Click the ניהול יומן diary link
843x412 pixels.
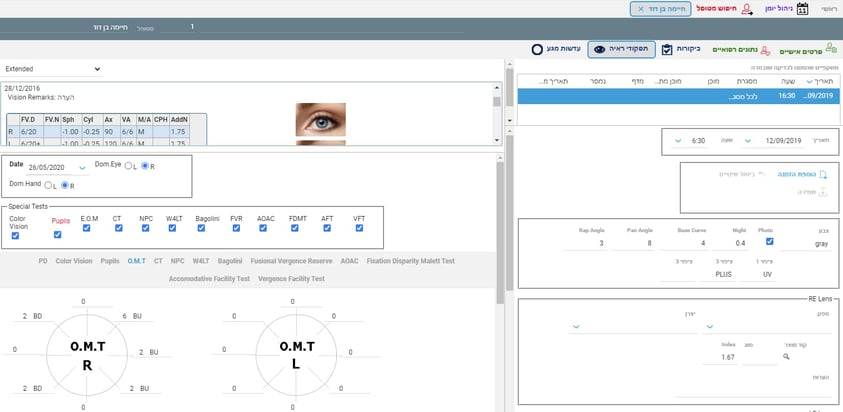click(778, 9)
